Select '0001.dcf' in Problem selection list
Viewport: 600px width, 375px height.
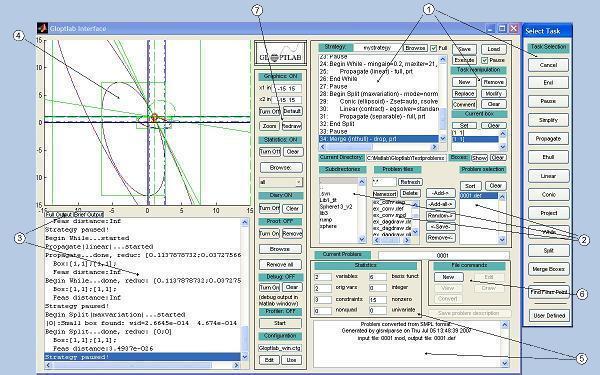click(479, 196)
